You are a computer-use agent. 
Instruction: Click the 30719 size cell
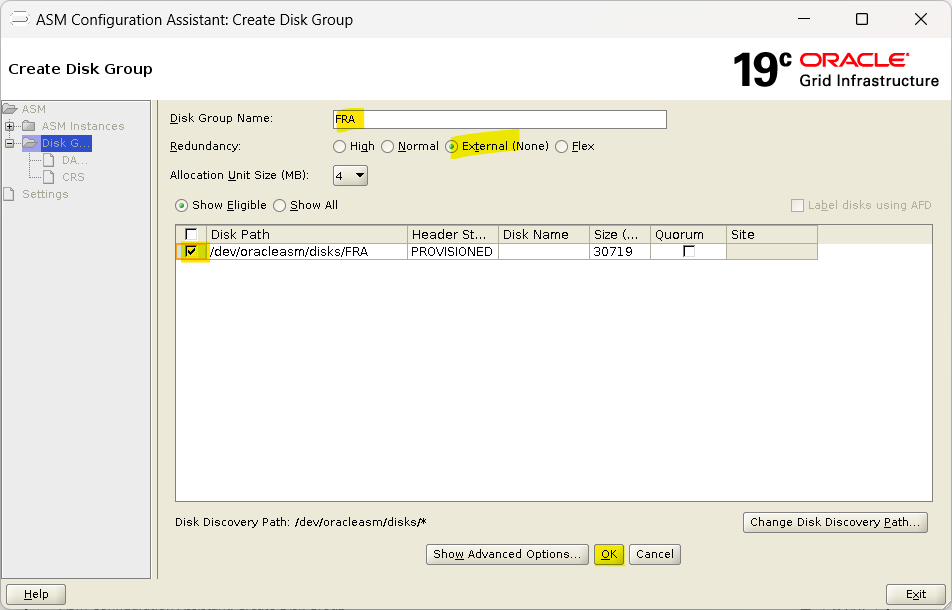620,251
